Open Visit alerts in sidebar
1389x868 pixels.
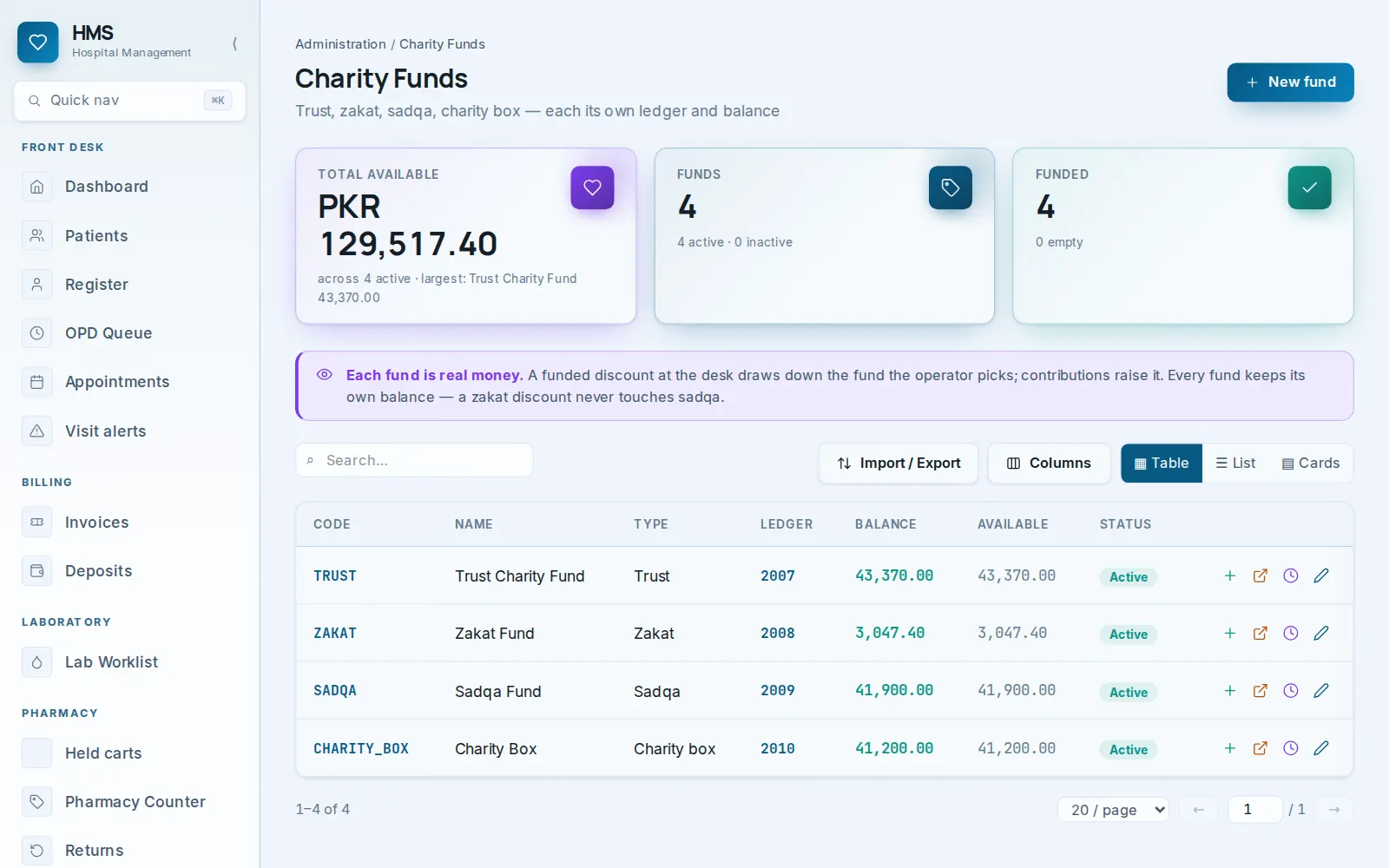[x=130, y=431]
